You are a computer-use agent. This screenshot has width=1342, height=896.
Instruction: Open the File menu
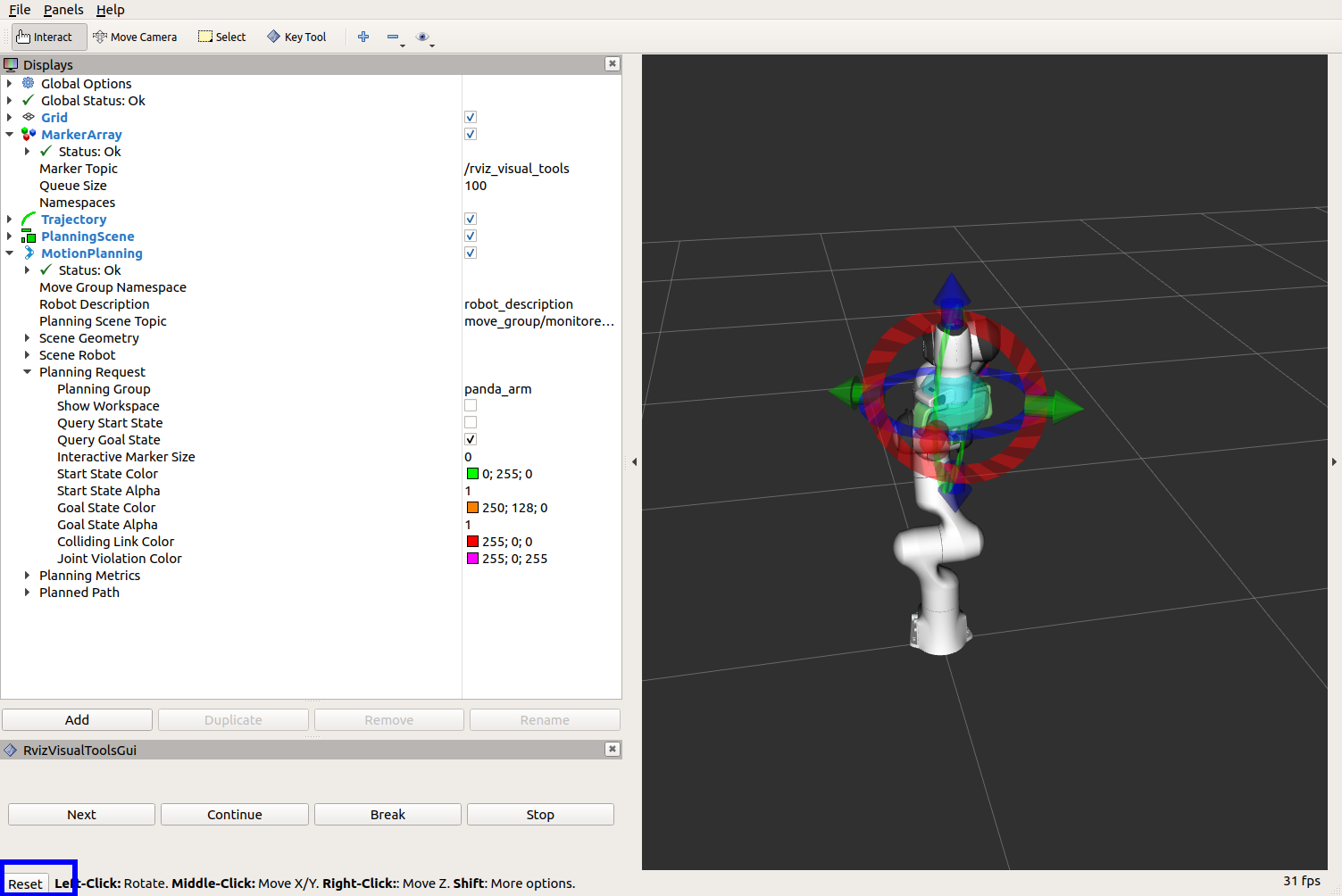click(x=20, y=10)
